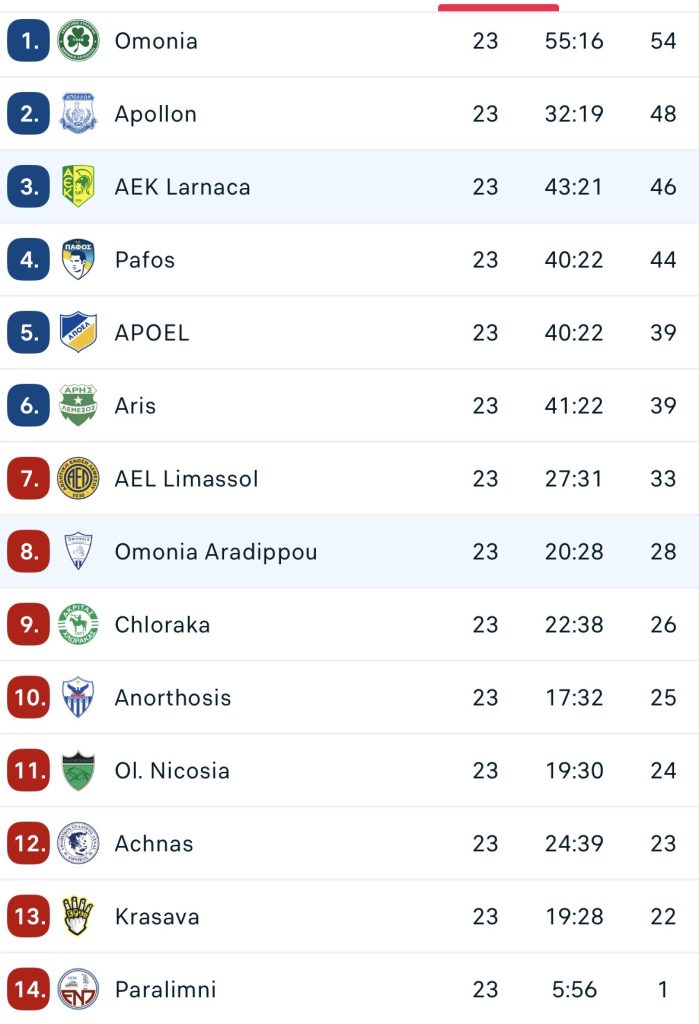Tap the AEL Limassol round logo

78,479
